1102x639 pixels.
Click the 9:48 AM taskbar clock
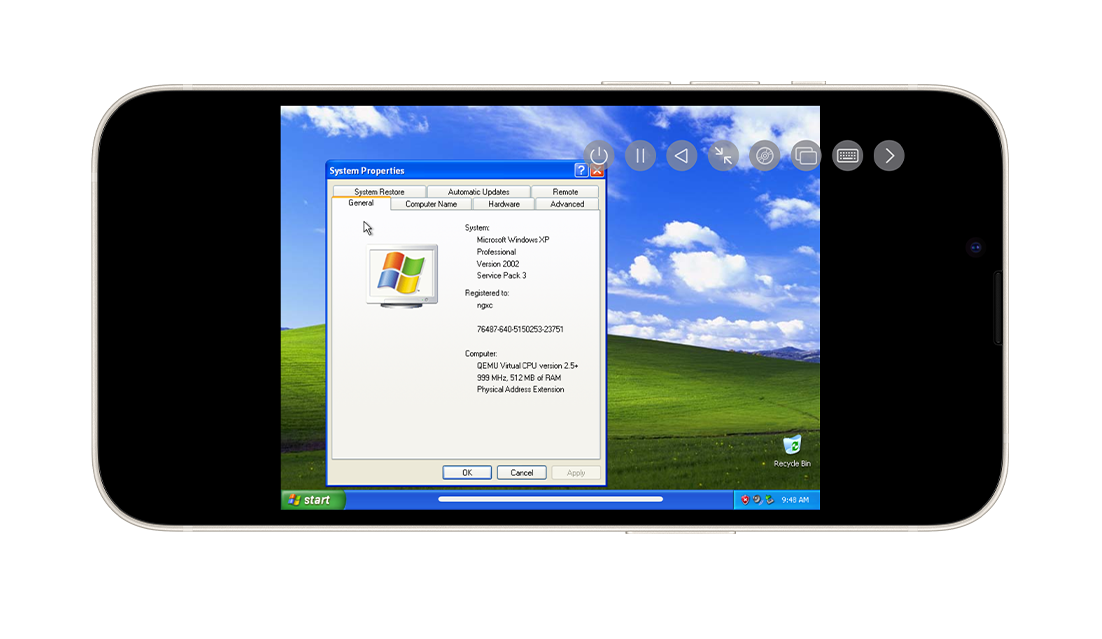point(795,500)
